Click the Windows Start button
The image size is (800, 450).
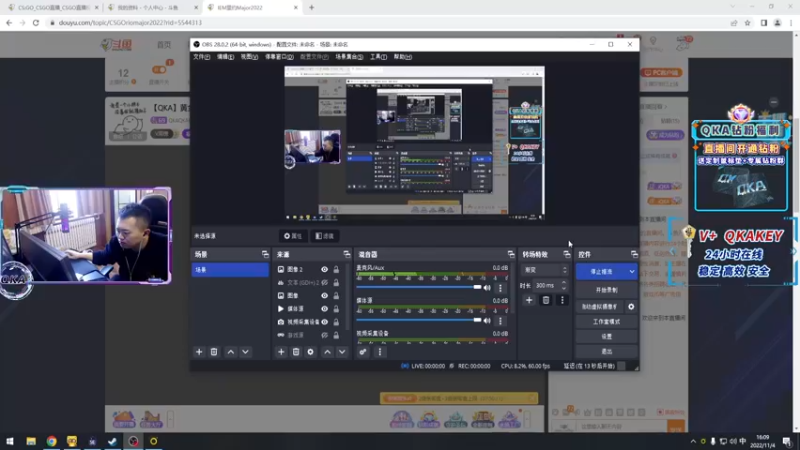pyautogui.click(x=10, y=441)
